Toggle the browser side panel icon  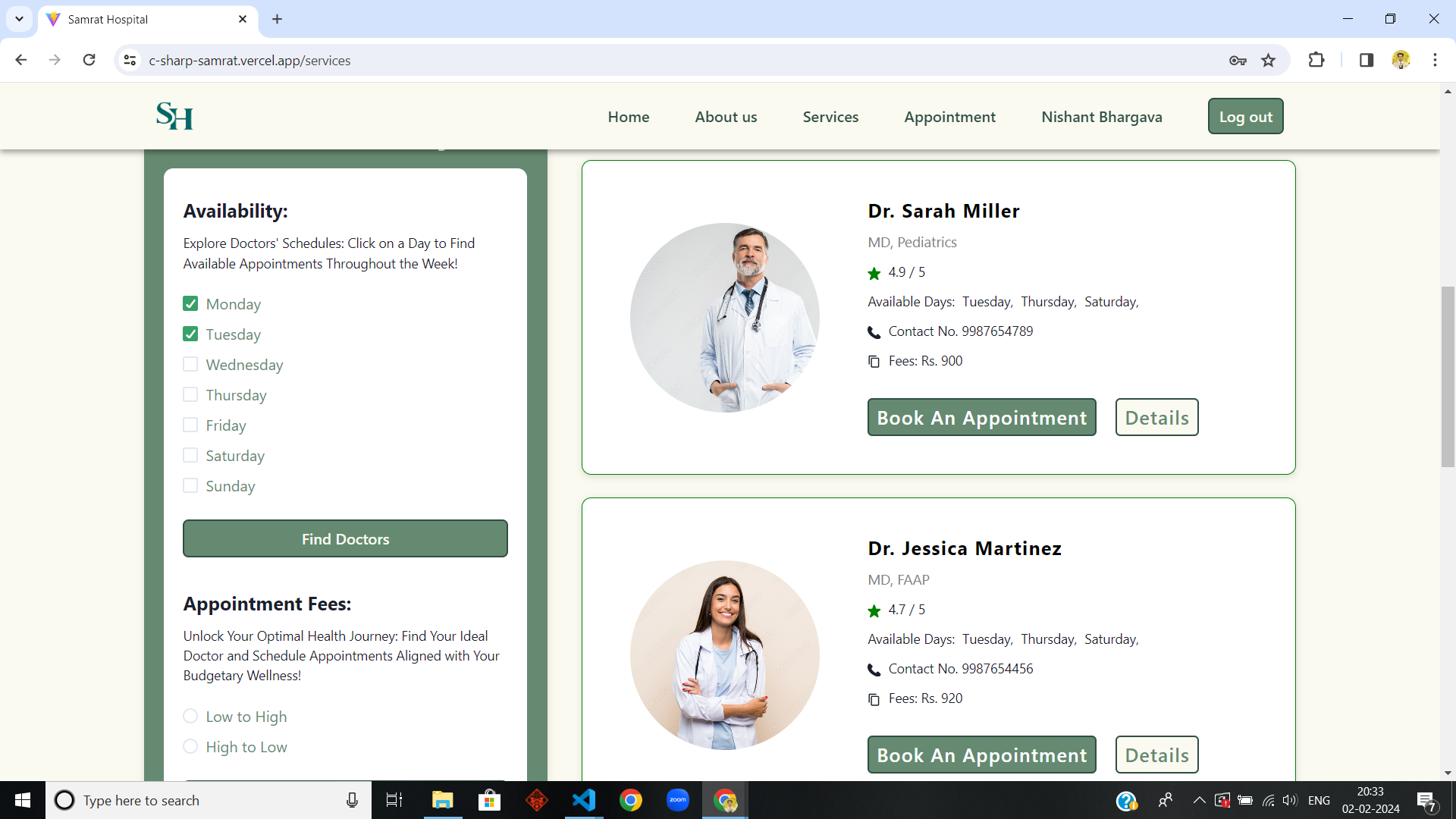pos(1367,60)
